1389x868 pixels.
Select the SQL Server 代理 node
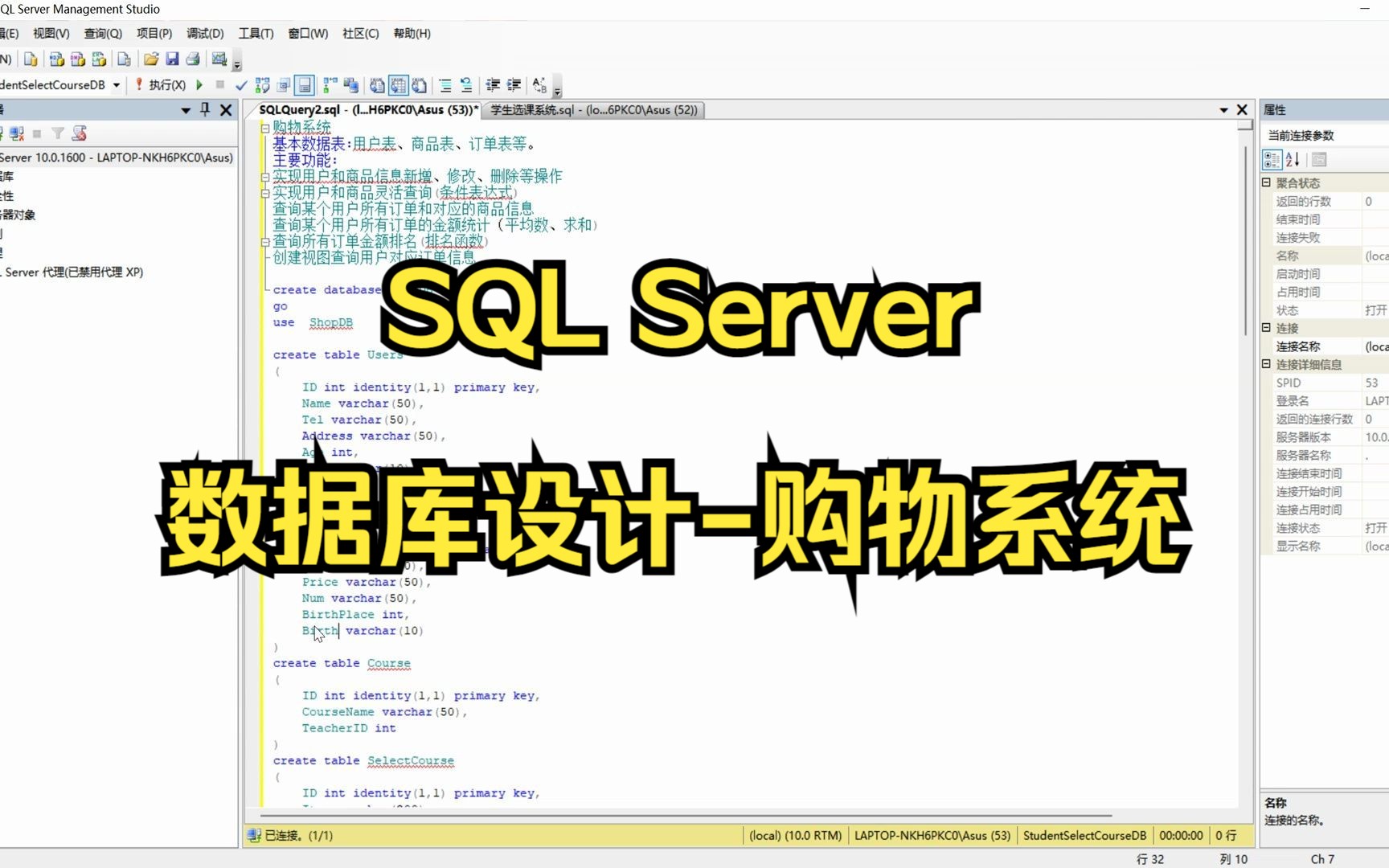pos(72,272)
